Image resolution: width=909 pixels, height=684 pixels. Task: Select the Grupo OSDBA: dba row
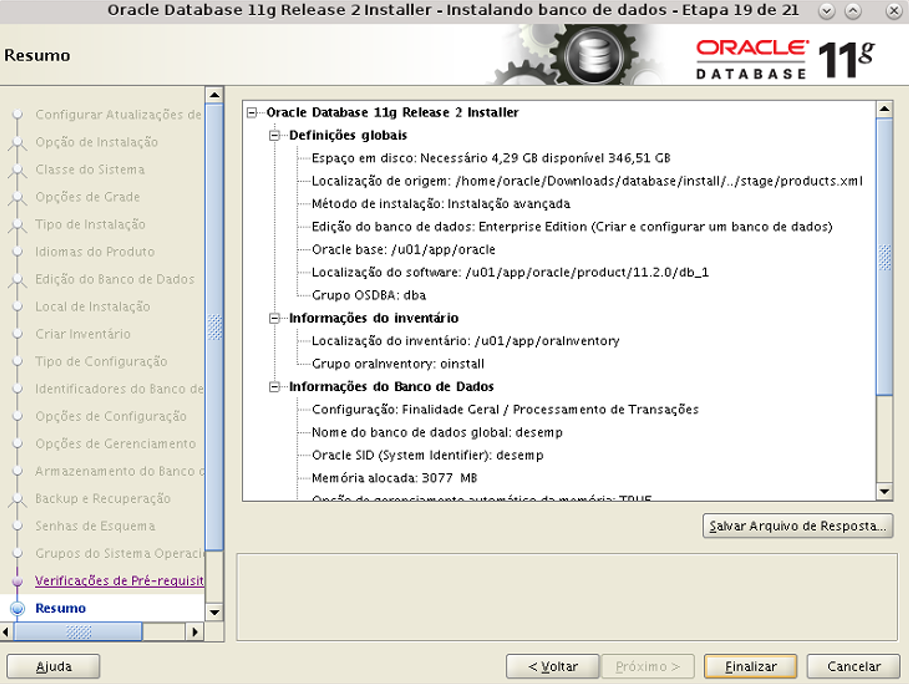(x=369, y=295)
